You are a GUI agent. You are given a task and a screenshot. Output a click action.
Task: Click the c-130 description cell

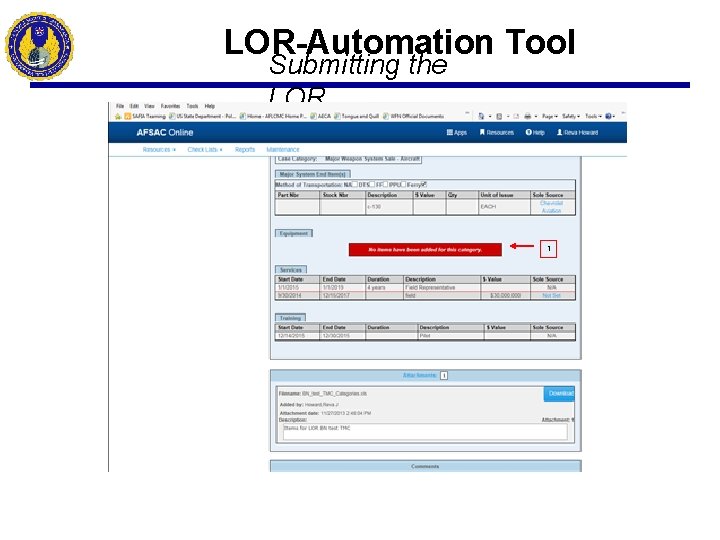point(389,207)
